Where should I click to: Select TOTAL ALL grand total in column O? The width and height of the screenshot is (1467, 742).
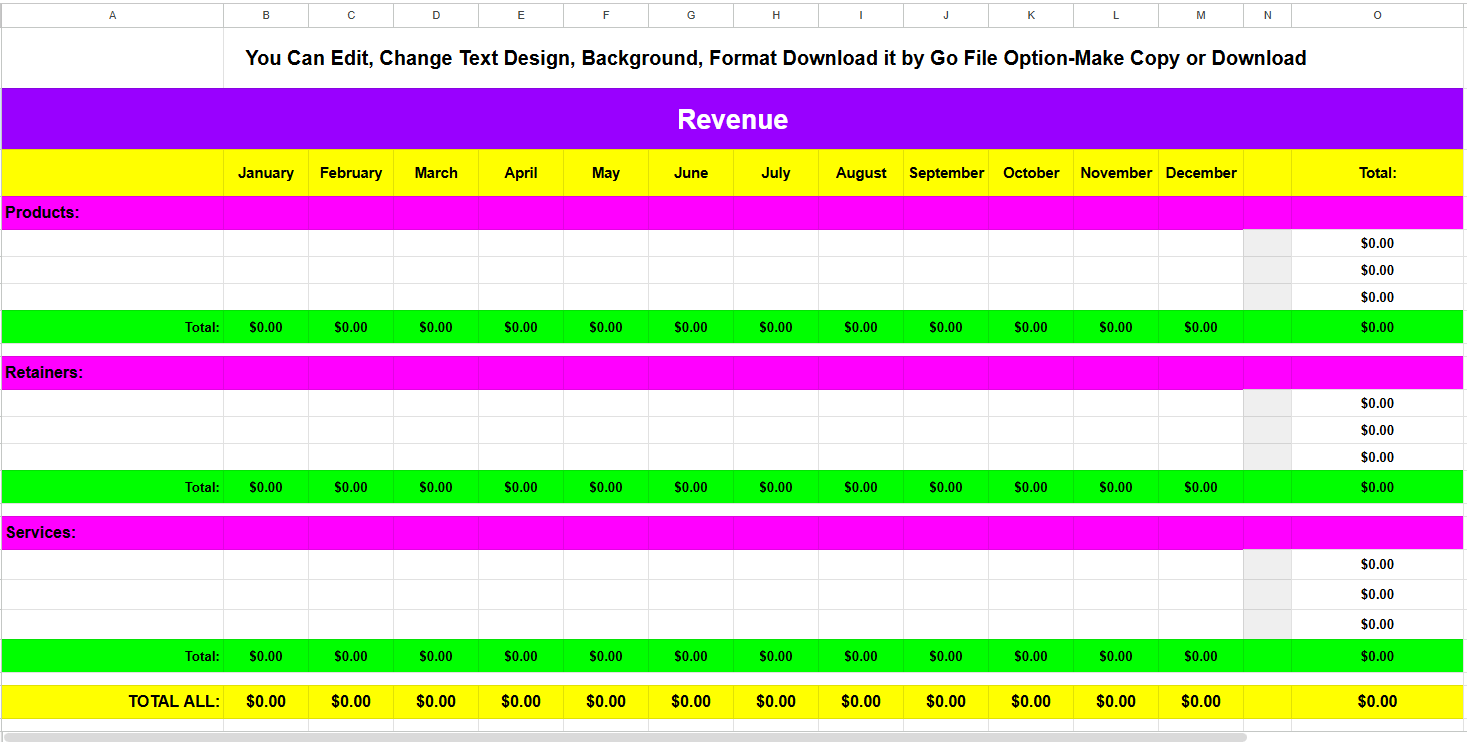1377,701
